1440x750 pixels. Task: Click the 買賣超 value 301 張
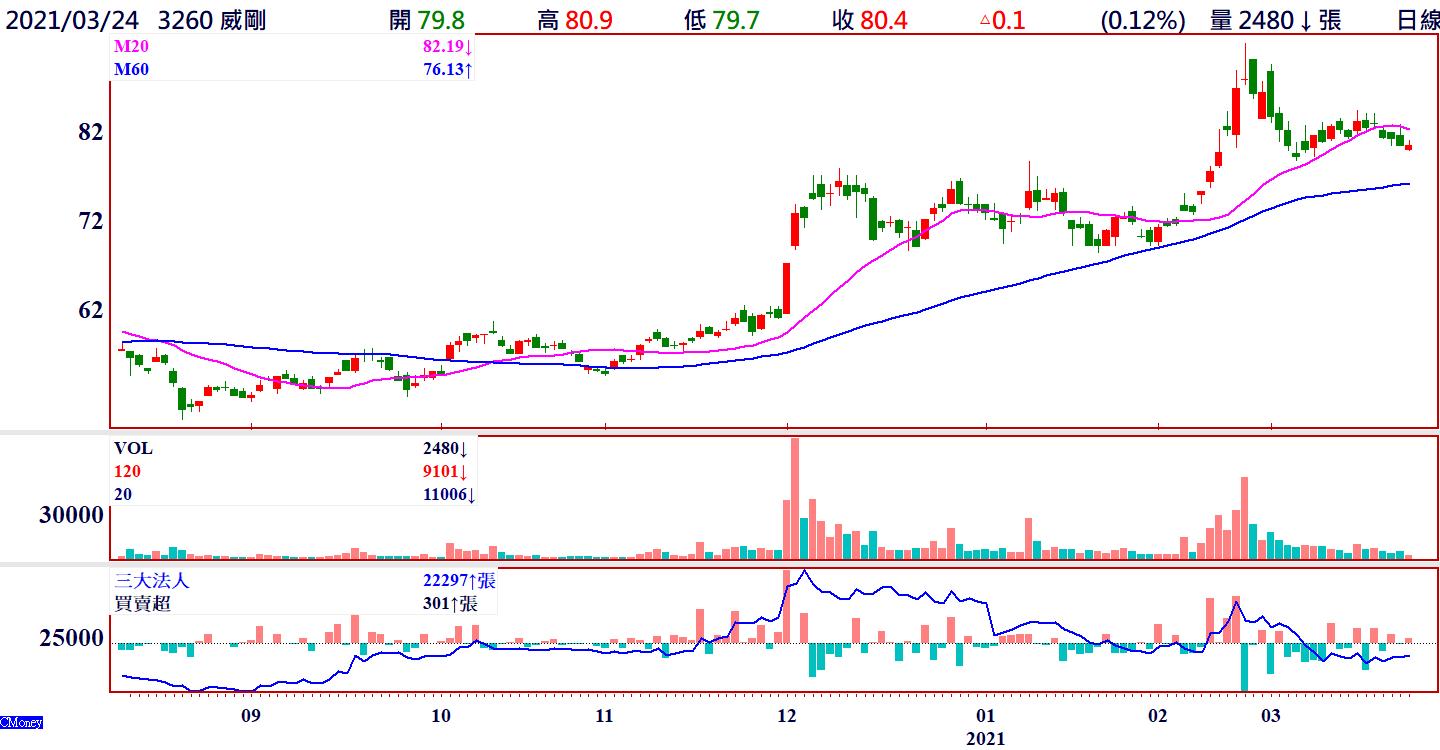tap(450, 604)
